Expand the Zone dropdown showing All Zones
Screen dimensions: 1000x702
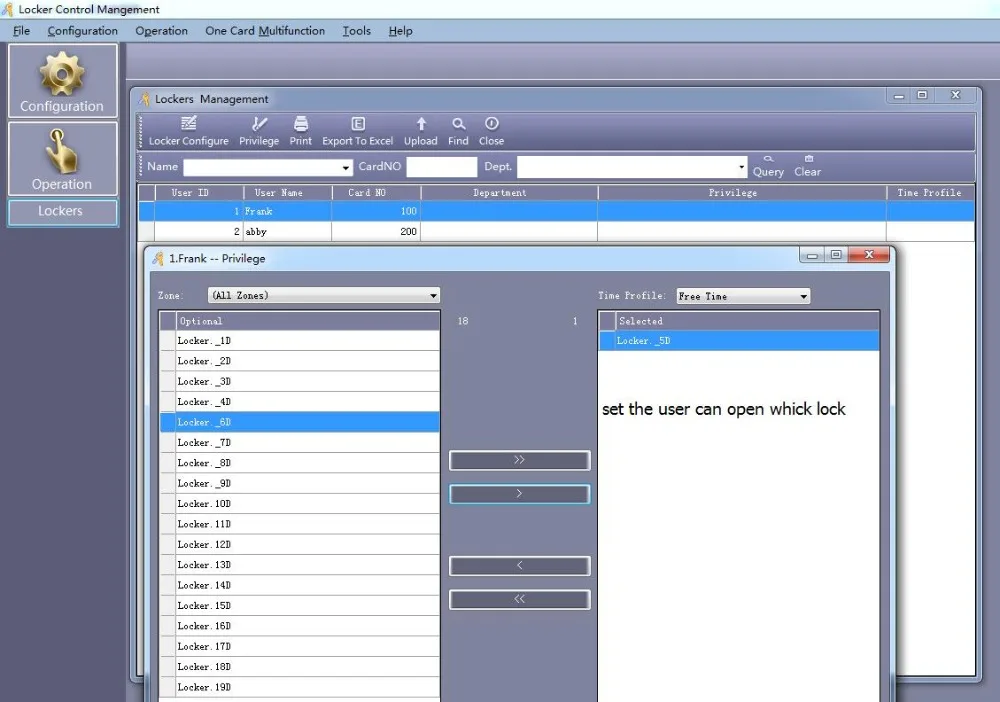click(x=433, y=296)
